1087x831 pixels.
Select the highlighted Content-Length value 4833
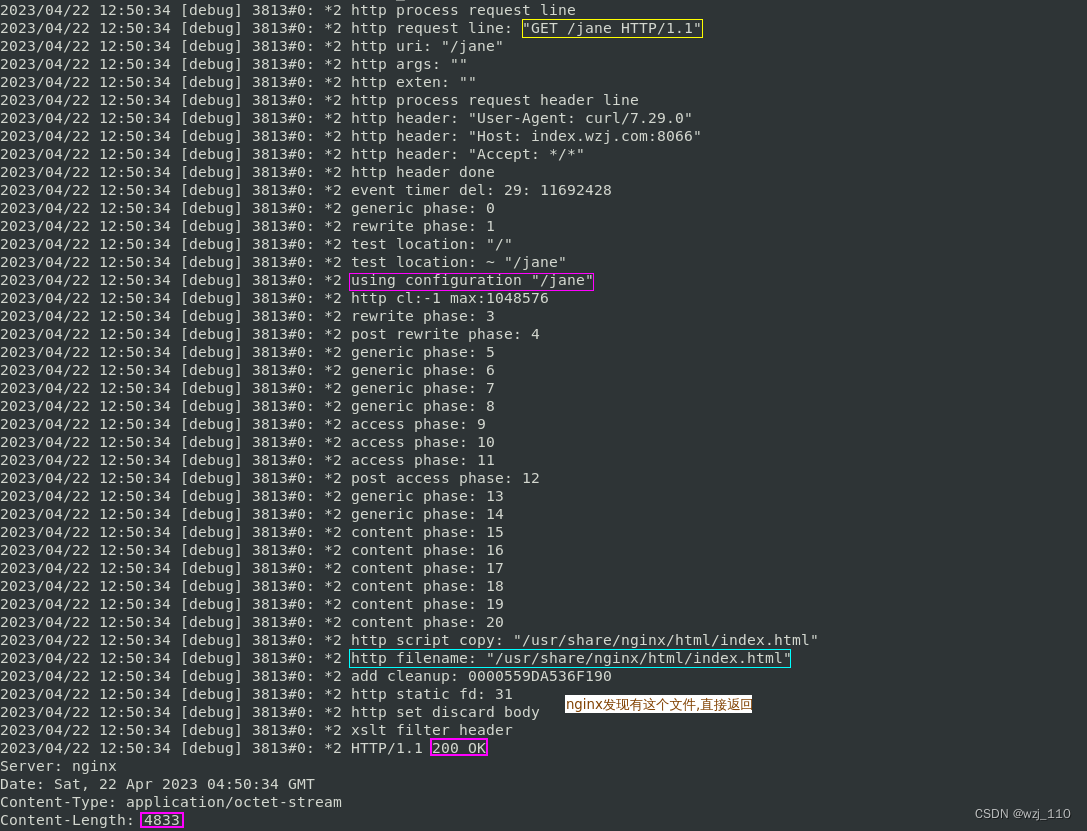tap(161, 820)
